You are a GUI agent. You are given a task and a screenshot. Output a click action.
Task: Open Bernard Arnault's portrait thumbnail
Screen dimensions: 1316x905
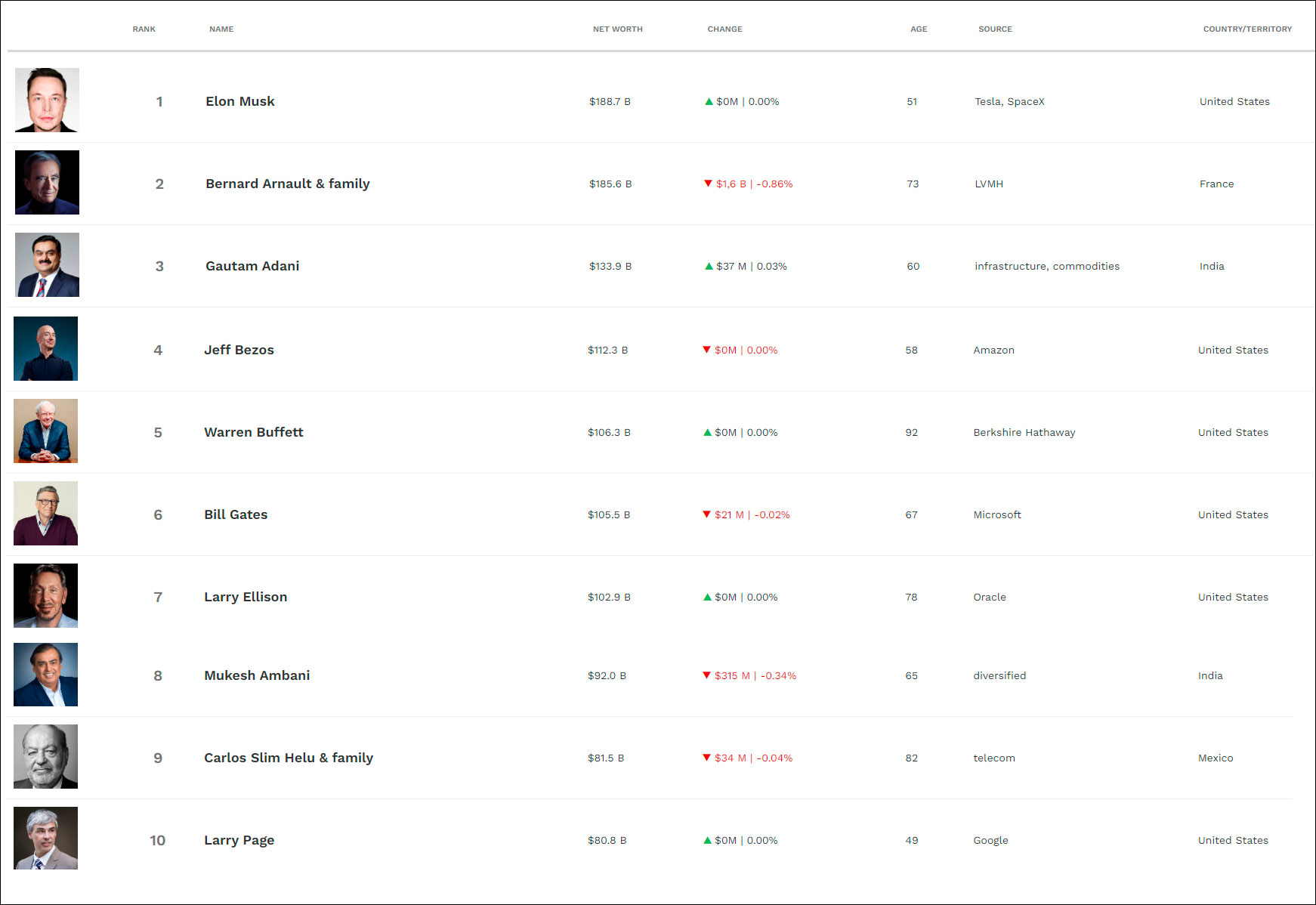(47, 183)
